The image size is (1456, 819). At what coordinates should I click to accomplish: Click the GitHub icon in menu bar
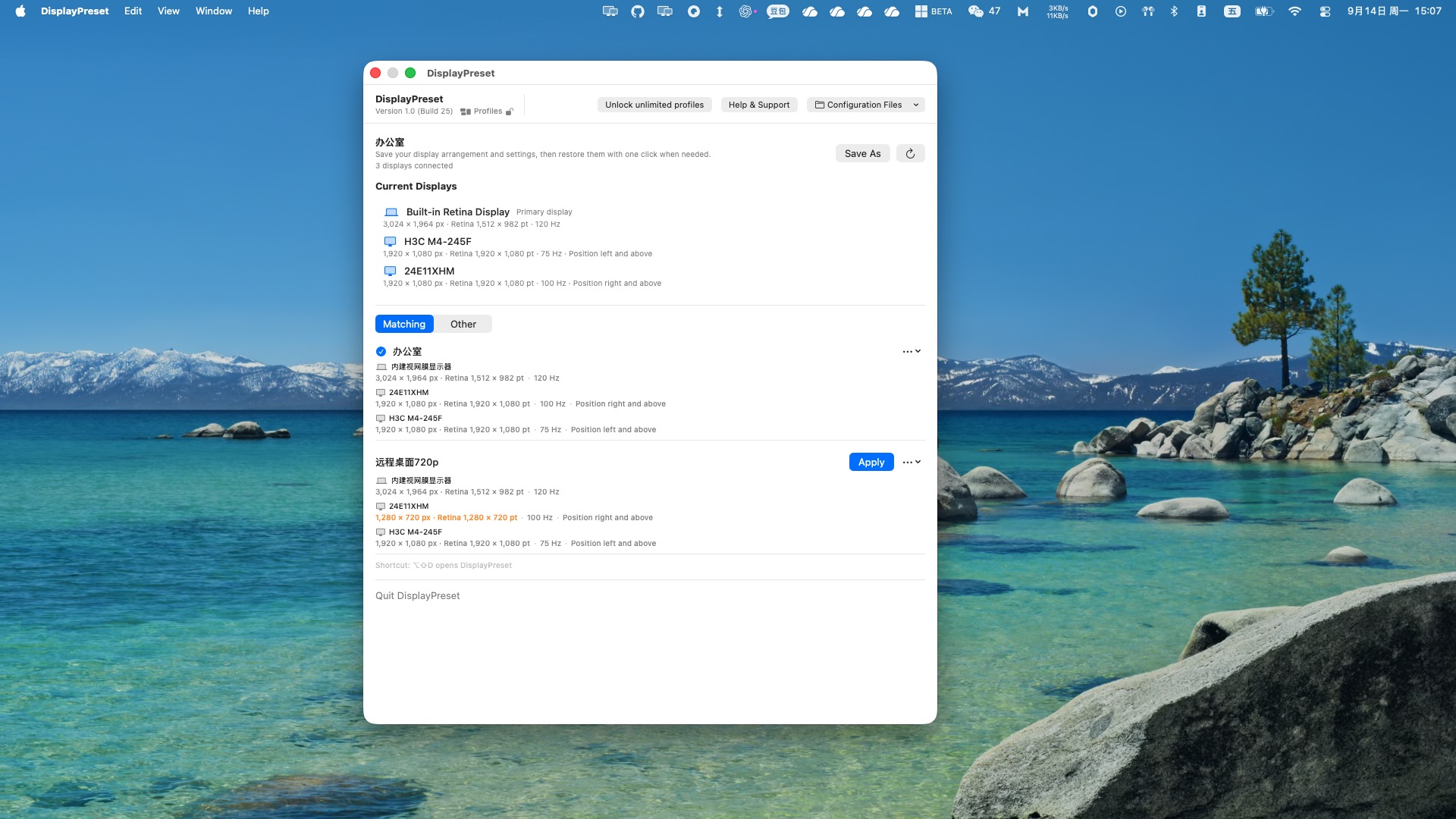[638, 11]
